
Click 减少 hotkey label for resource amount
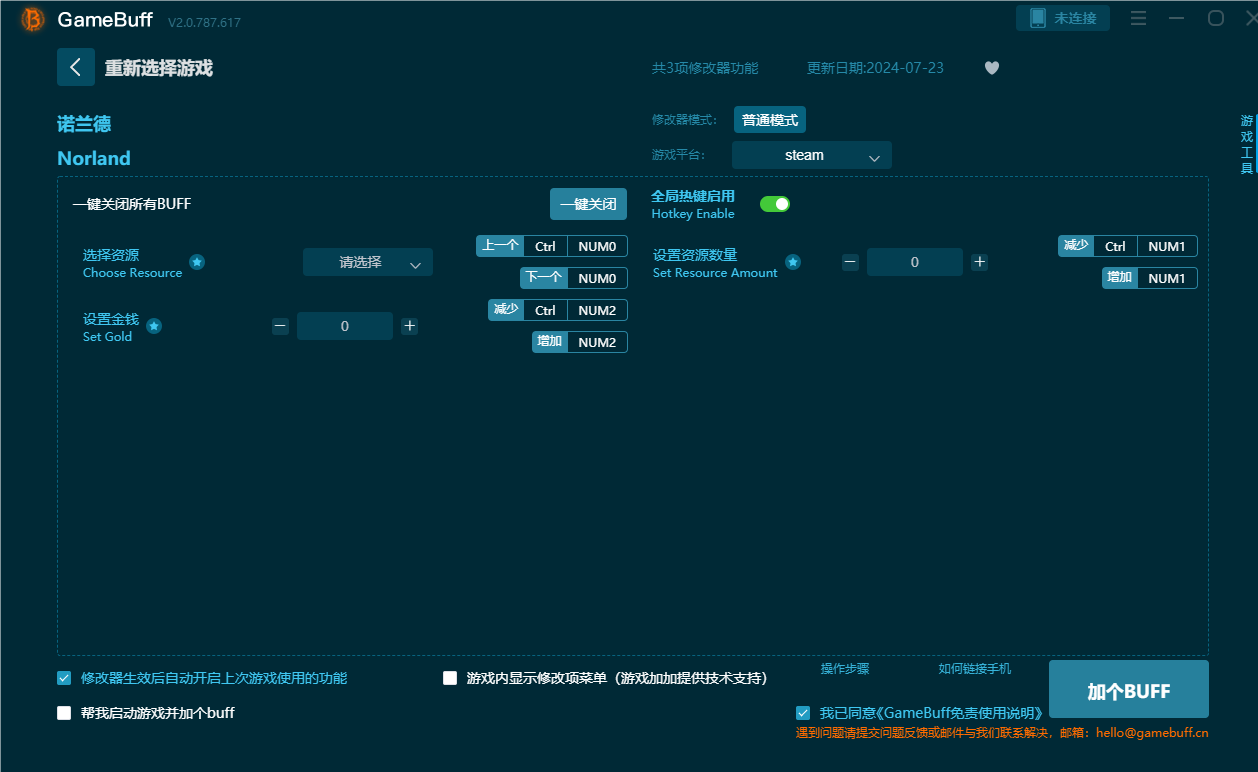[1076, 246]
